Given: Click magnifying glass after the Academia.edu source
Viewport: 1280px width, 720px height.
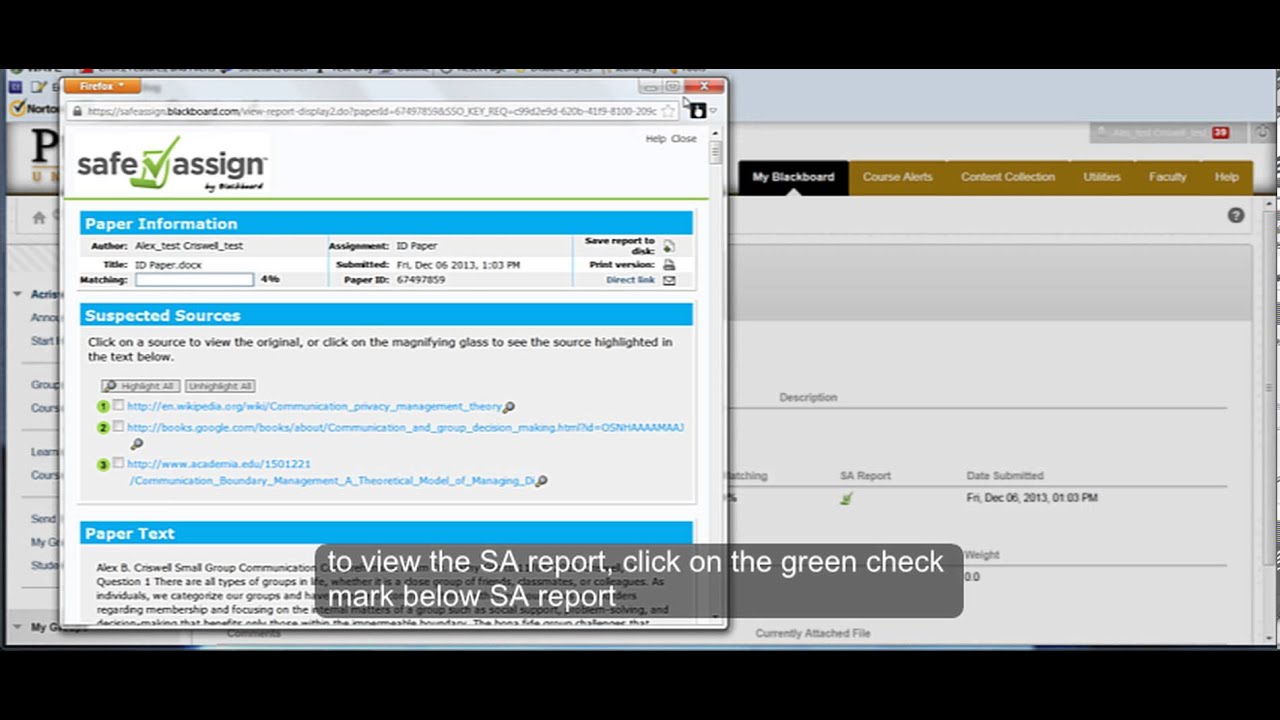Looking at the screenshot, I should [542, 481].
